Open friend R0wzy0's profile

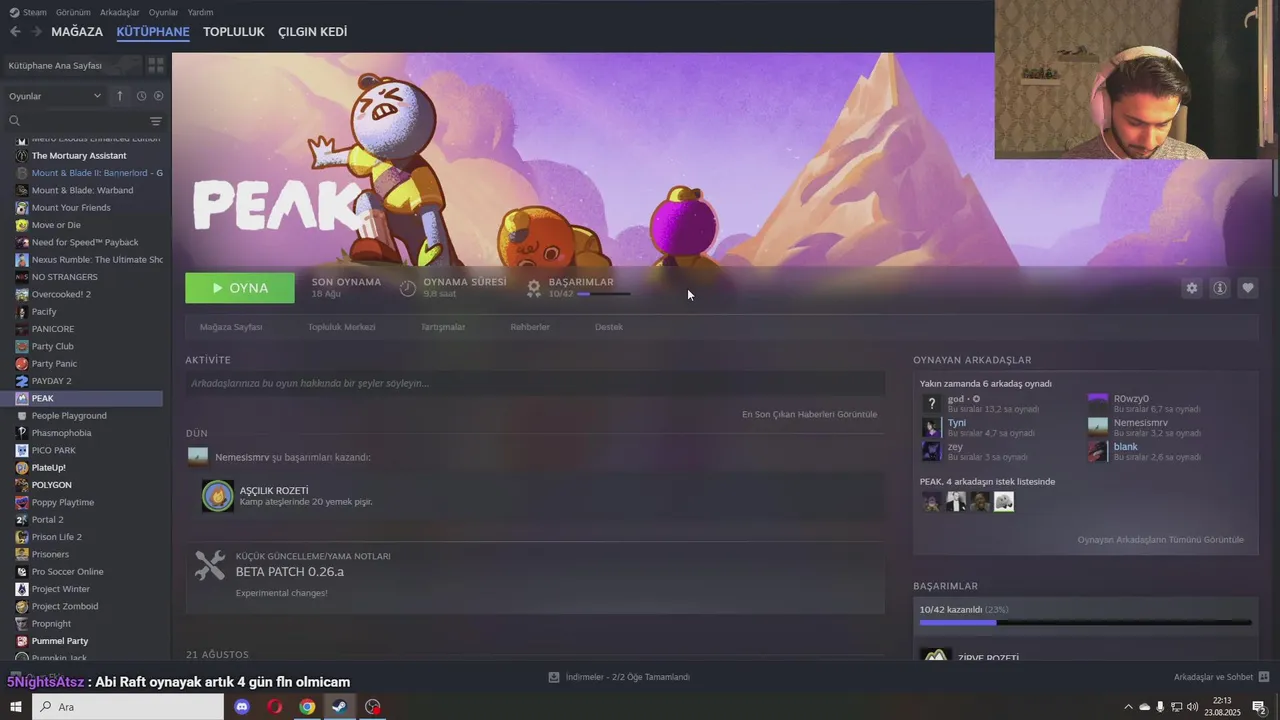[1131, 399]
